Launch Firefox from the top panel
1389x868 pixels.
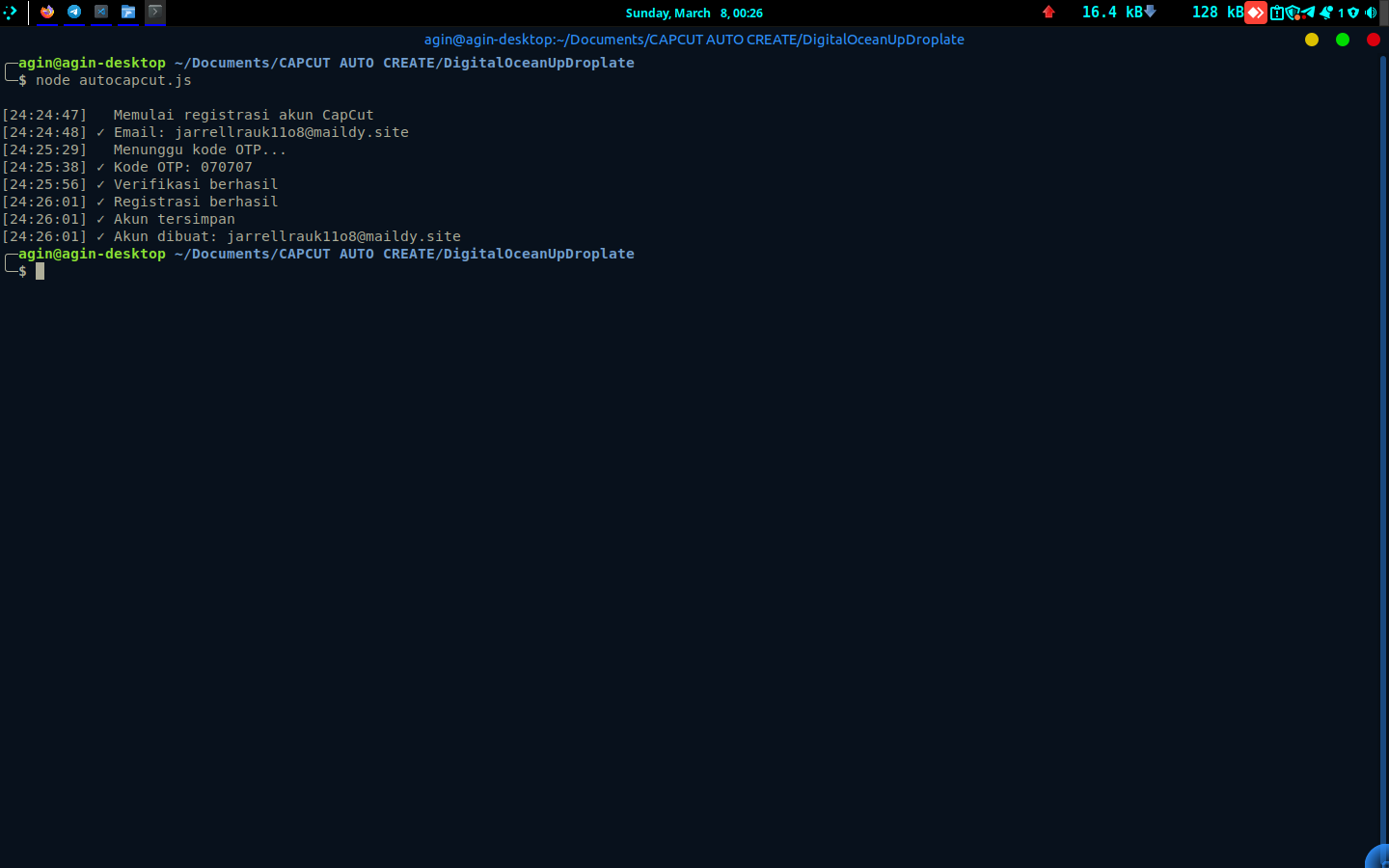pyautogui.click(x=47, y=13)
